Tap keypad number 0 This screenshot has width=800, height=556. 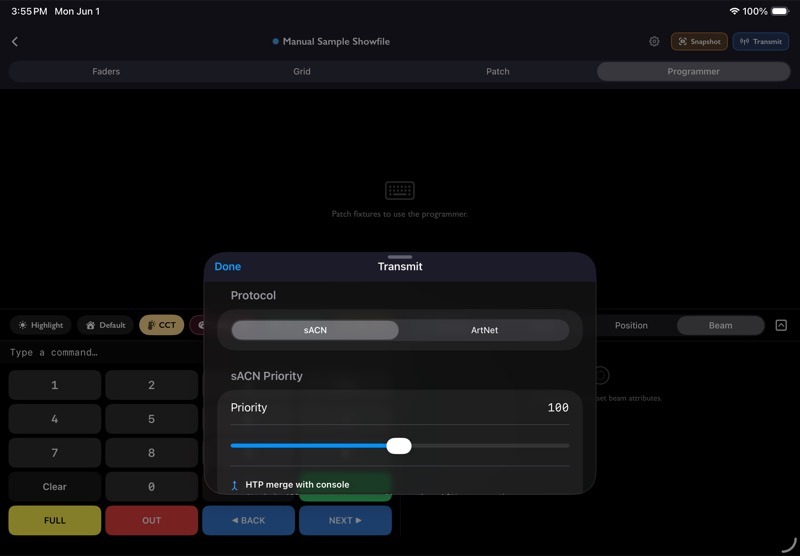(152, 487)
